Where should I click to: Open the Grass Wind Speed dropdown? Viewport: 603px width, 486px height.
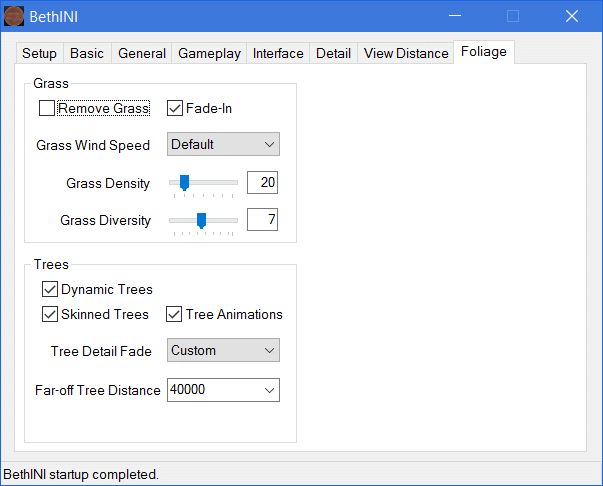(223, 145)
